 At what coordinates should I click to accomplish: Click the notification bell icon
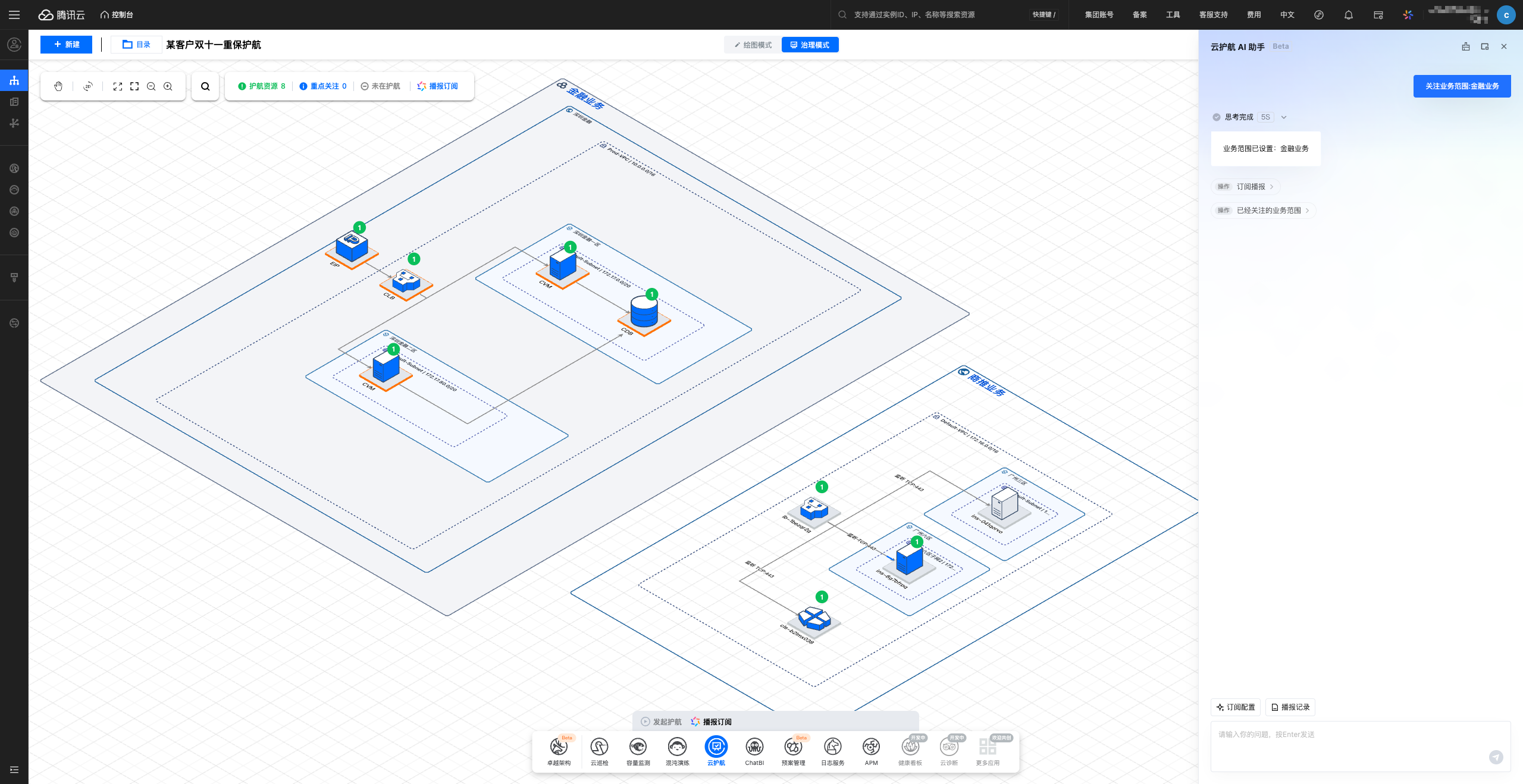[1348, 15]
